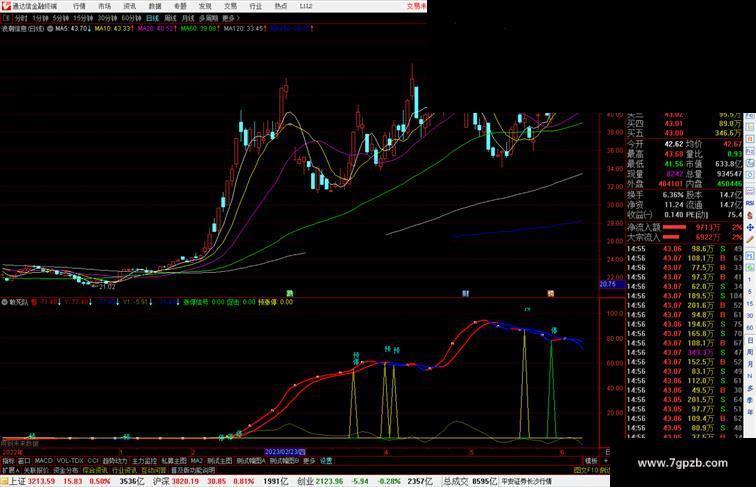Open the 数据 menu

point(155,6)
